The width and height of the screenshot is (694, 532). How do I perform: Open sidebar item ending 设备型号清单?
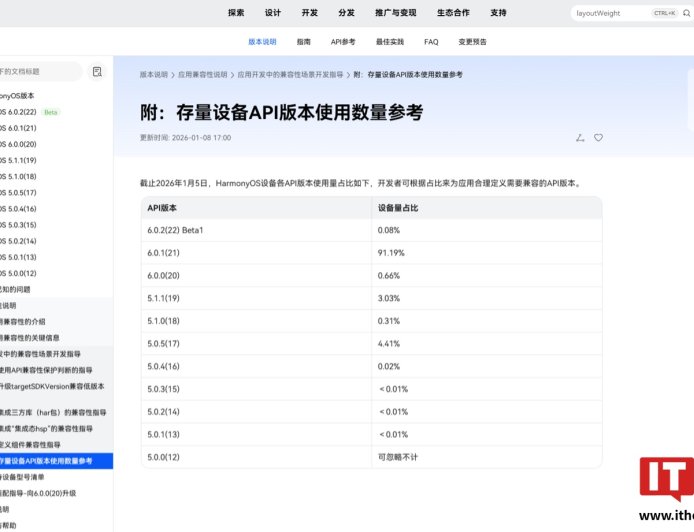point(22,477)
